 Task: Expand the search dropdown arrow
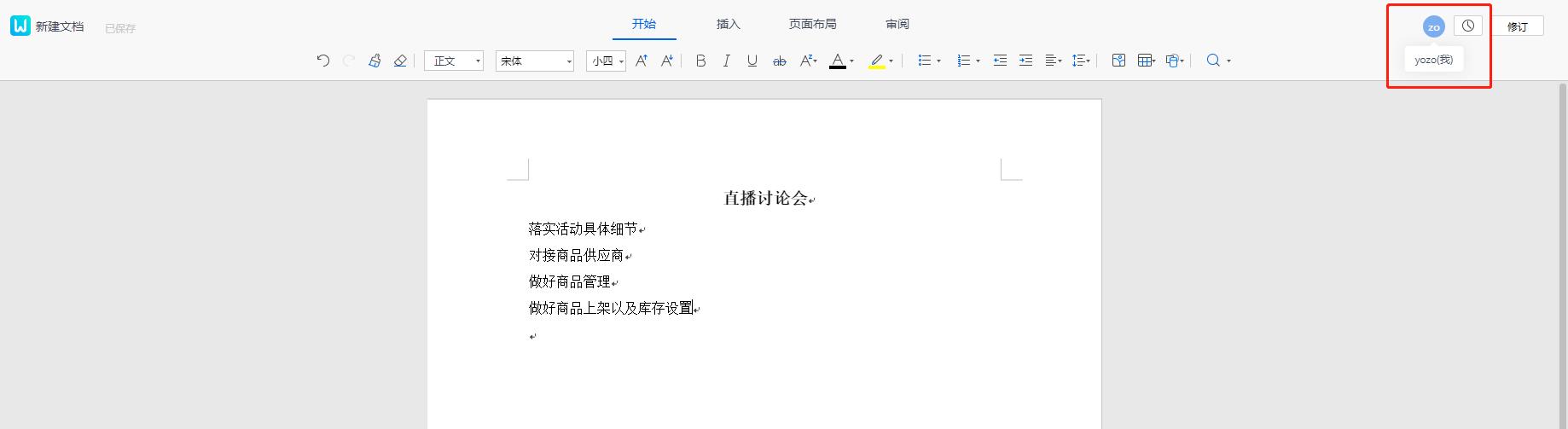point(1228,61)
